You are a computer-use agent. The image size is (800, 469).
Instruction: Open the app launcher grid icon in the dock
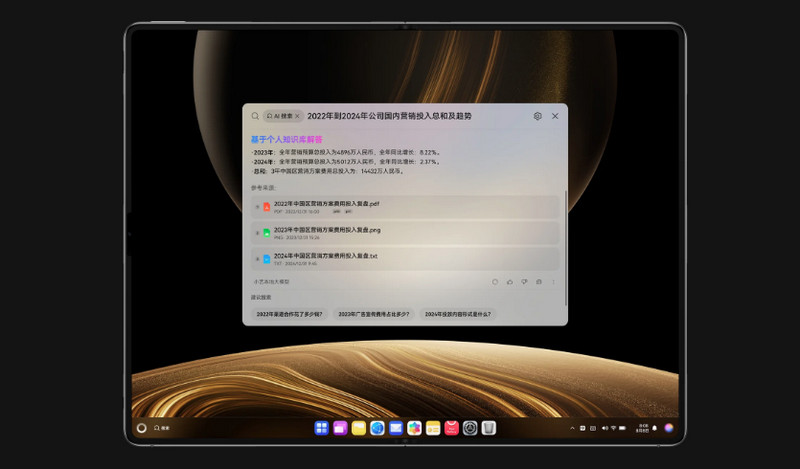click(x=321, y=428)
